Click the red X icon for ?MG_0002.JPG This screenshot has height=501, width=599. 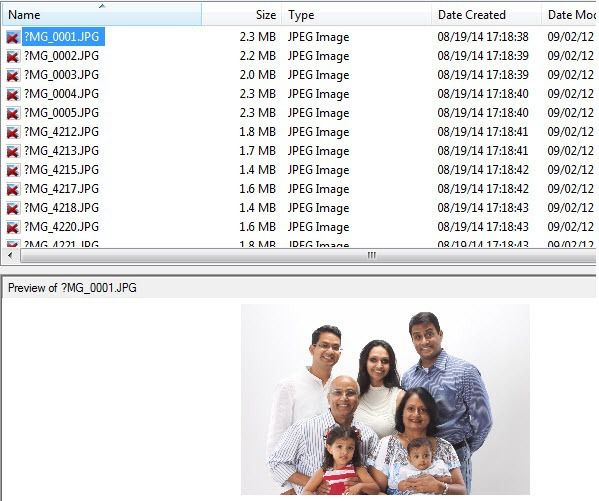13,56
